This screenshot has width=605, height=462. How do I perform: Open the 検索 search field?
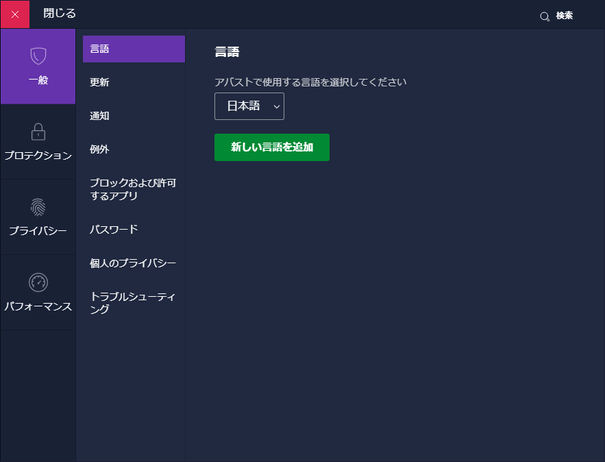pyautogui.click(x=564, y=15)
